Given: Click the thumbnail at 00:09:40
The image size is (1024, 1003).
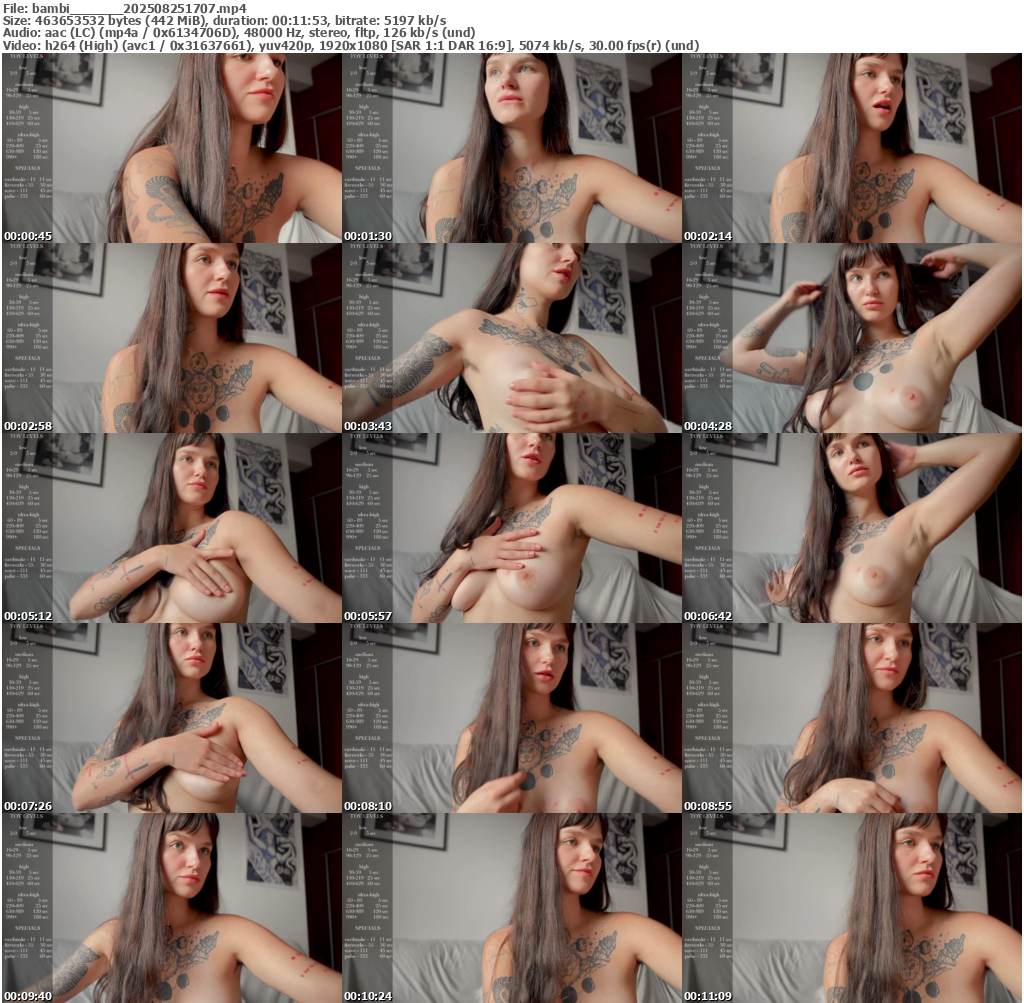Looking at the screenshot, I should coord(171,908).
